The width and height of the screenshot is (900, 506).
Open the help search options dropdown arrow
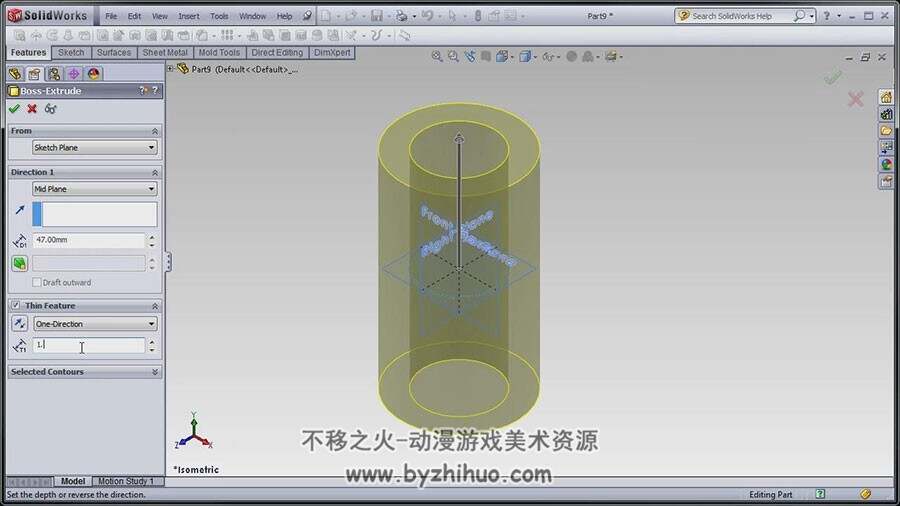coord(812,17)
